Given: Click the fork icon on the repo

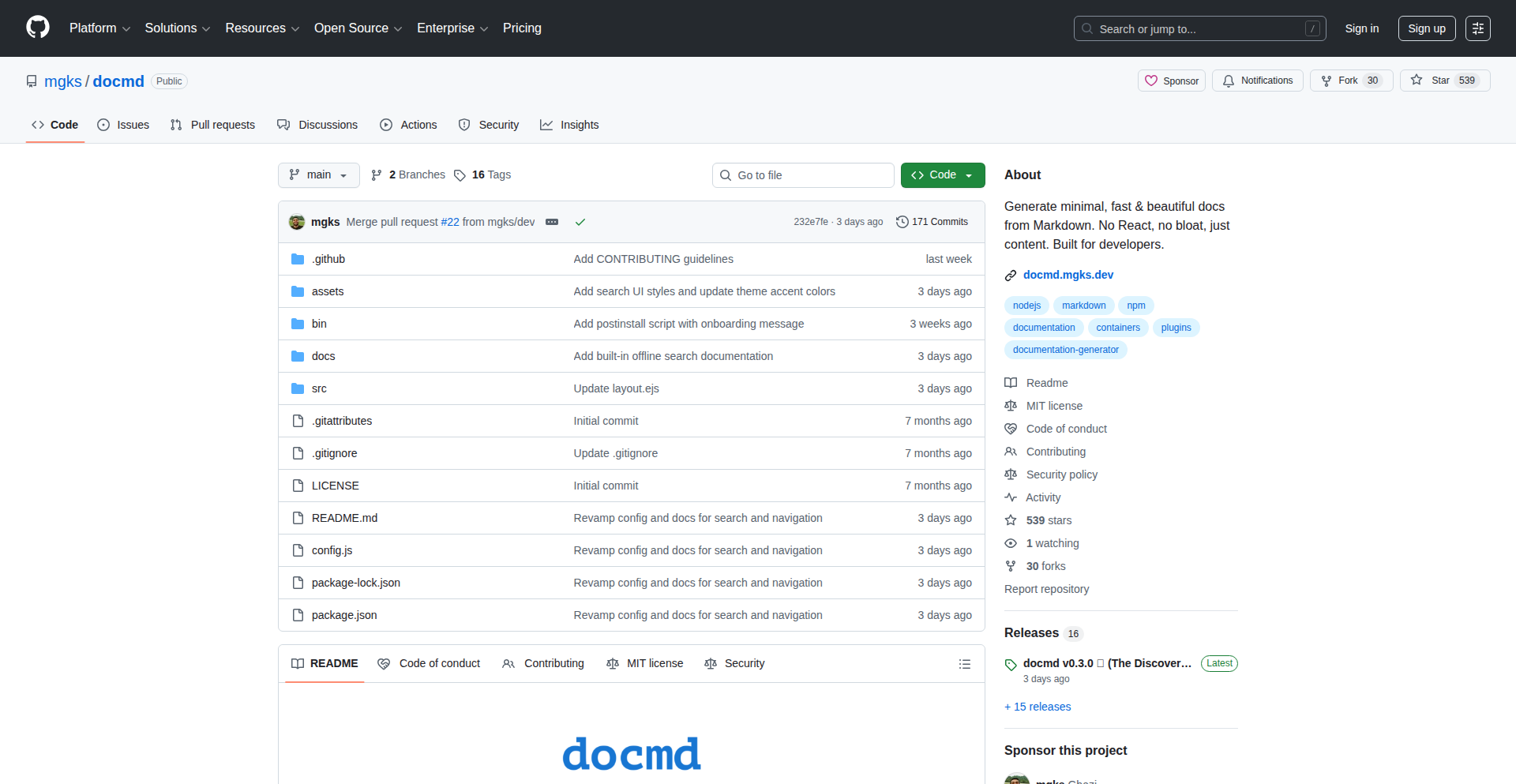Looking at the screenshot, I should [1327, 81].
